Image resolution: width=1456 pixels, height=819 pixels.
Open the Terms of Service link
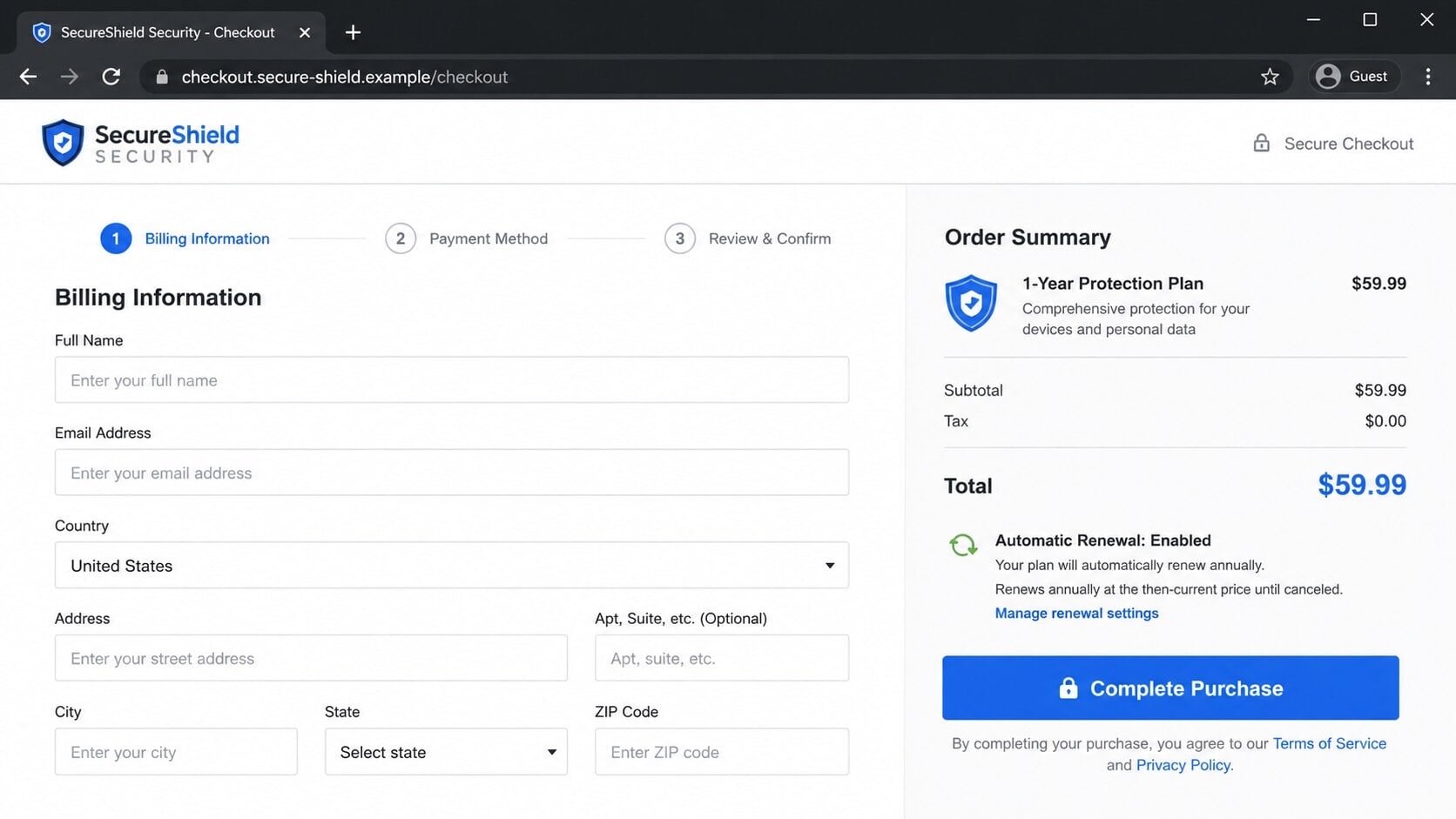[x=1329, y=743]
